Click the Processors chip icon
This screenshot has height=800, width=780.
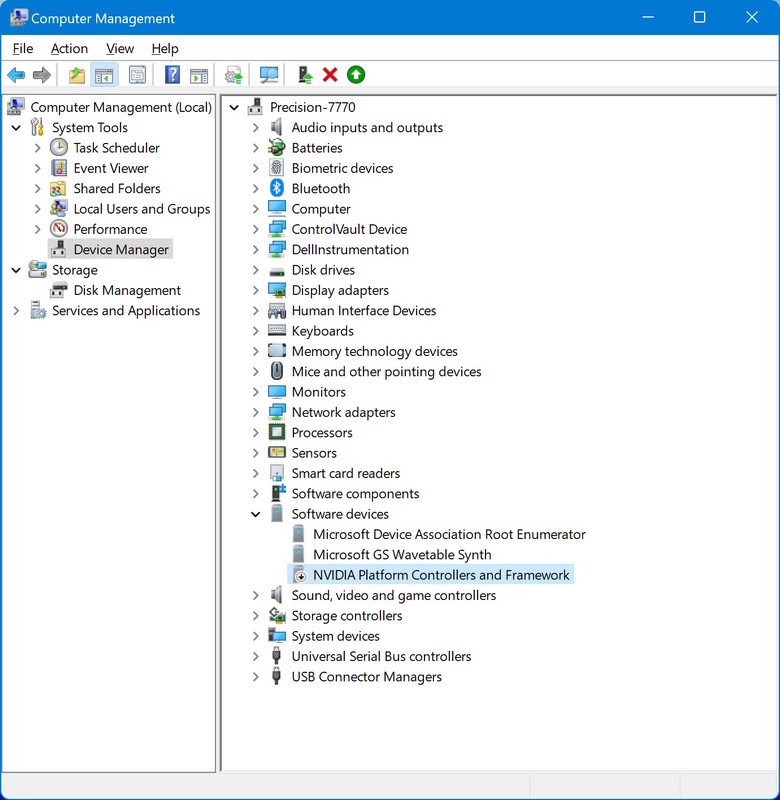[277, 433]
